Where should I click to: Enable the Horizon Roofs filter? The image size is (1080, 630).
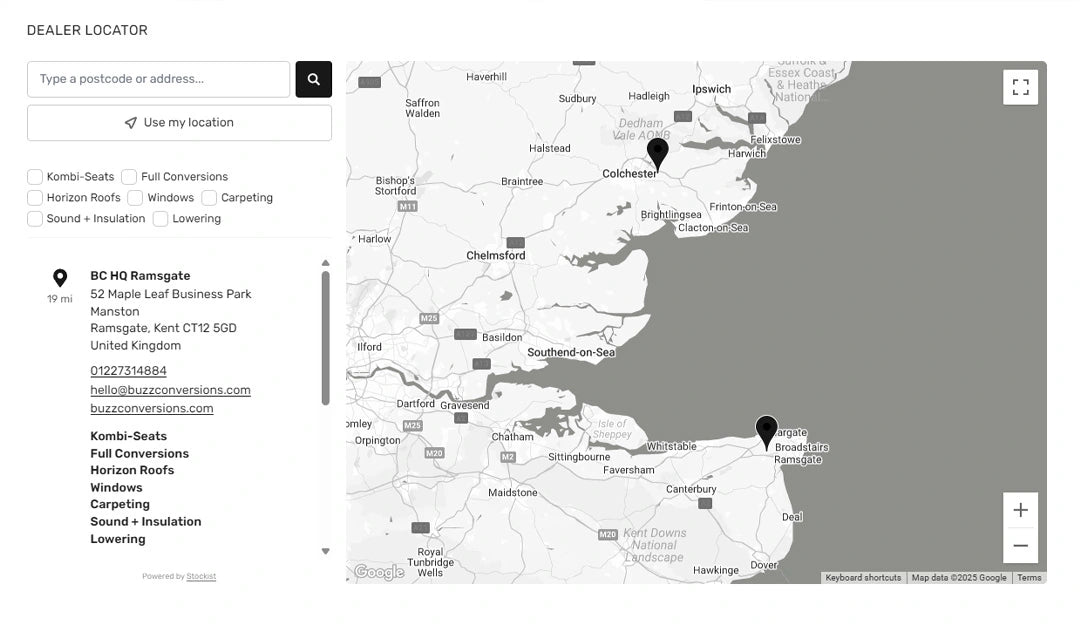(x=33, y=197)
